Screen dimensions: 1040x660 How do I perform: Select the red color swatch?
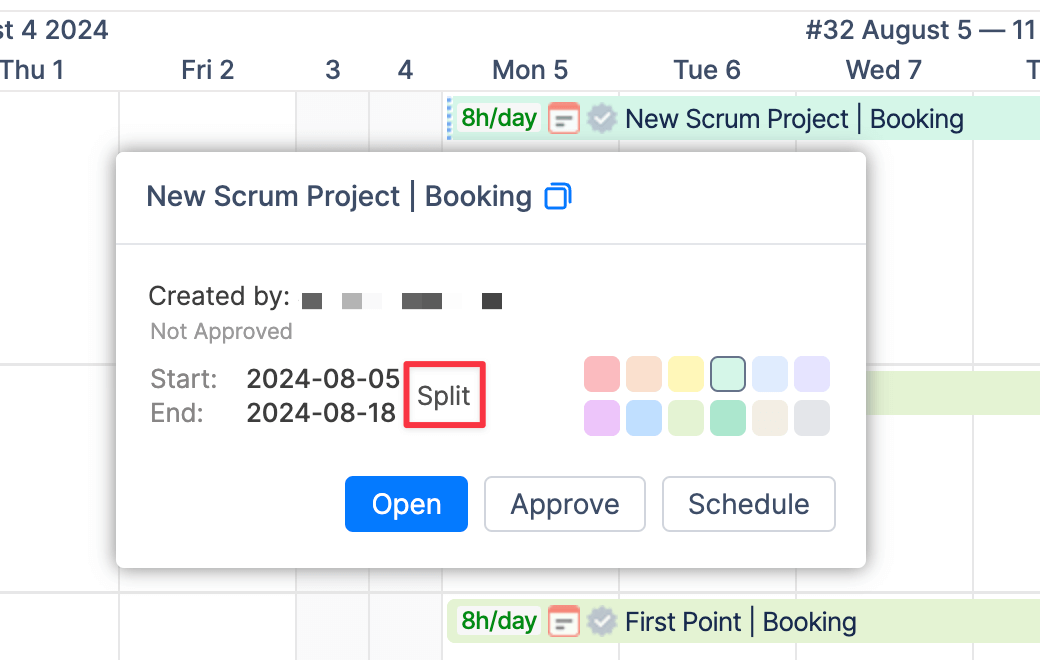click(x=602, y=374)
